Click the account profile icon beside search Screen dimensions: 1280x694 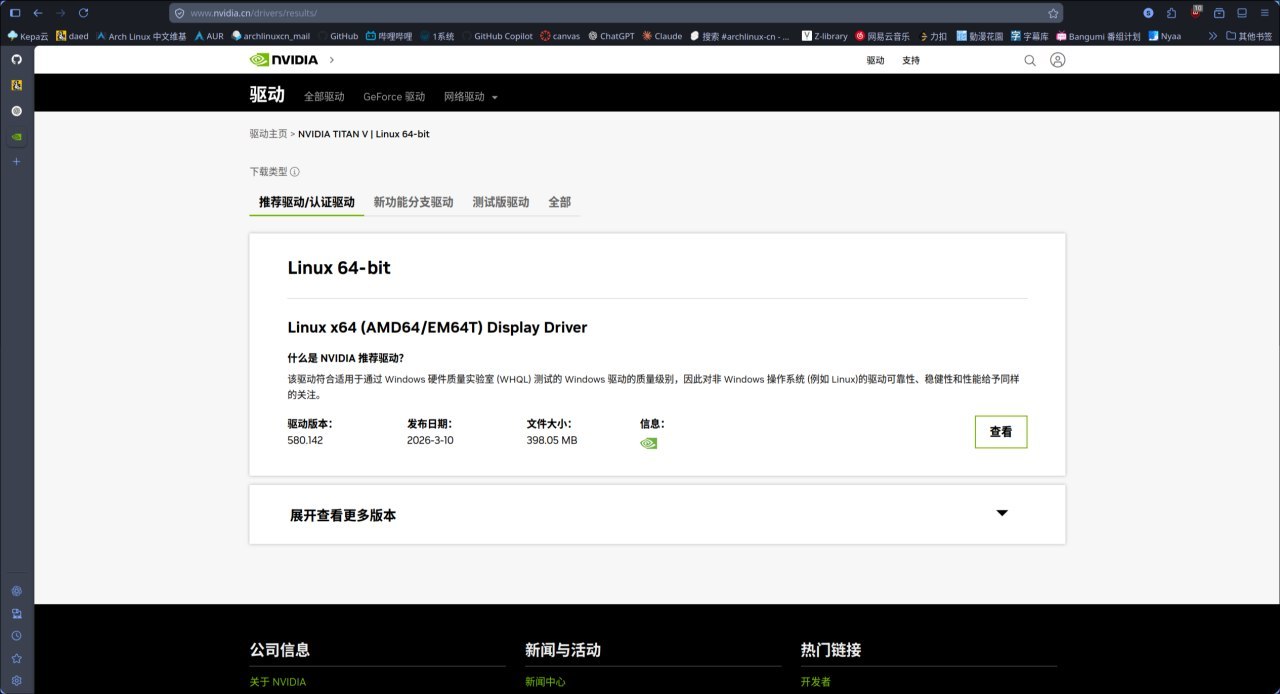1058,60
